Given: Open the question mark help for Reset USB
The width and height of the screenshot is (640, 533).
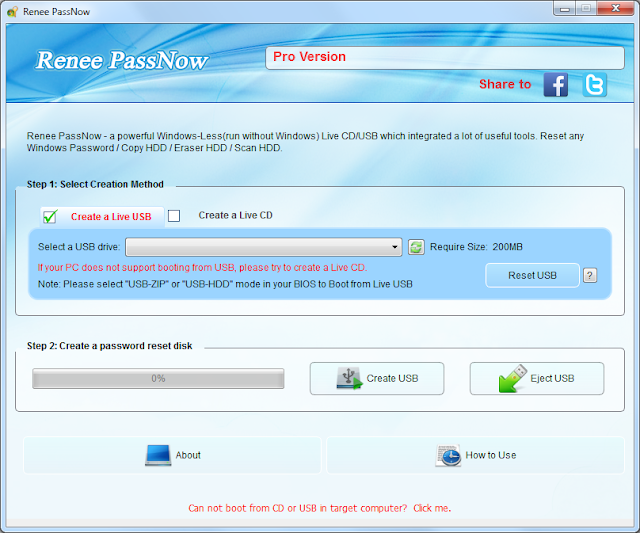Looking at the screenshot, I should pyautogui.click(x=589, y=275).
